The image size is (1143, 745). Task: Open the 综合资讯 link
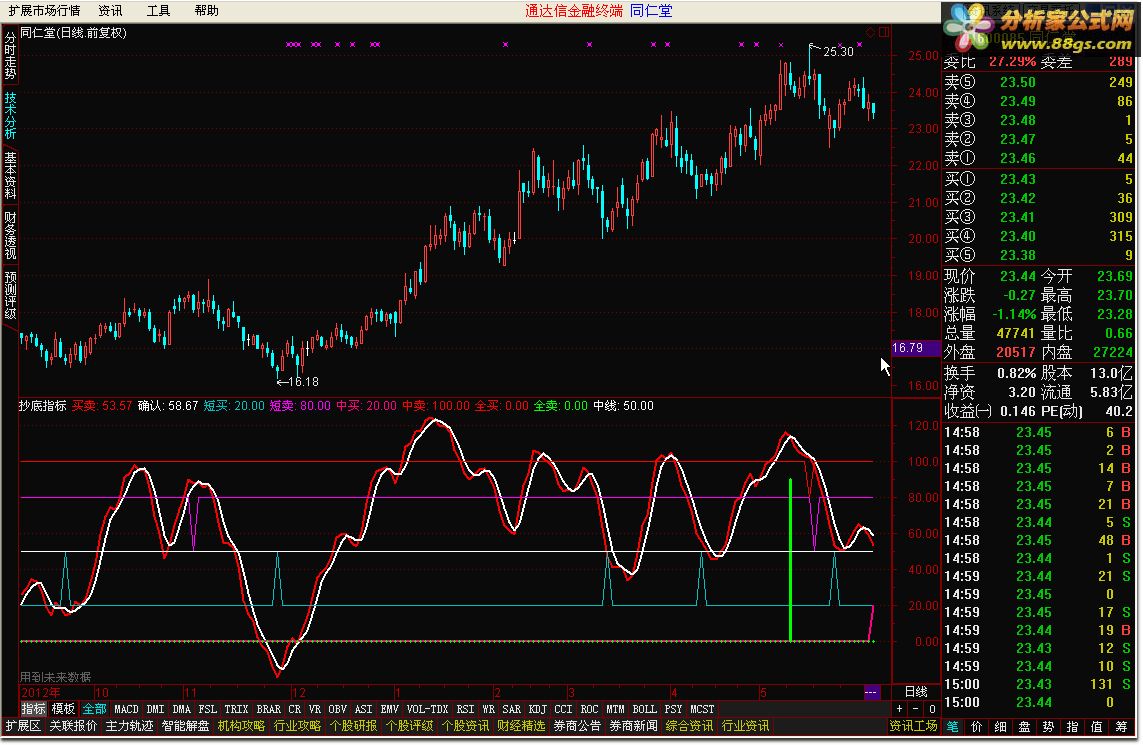pyautogui.click(x=689, y=726)
